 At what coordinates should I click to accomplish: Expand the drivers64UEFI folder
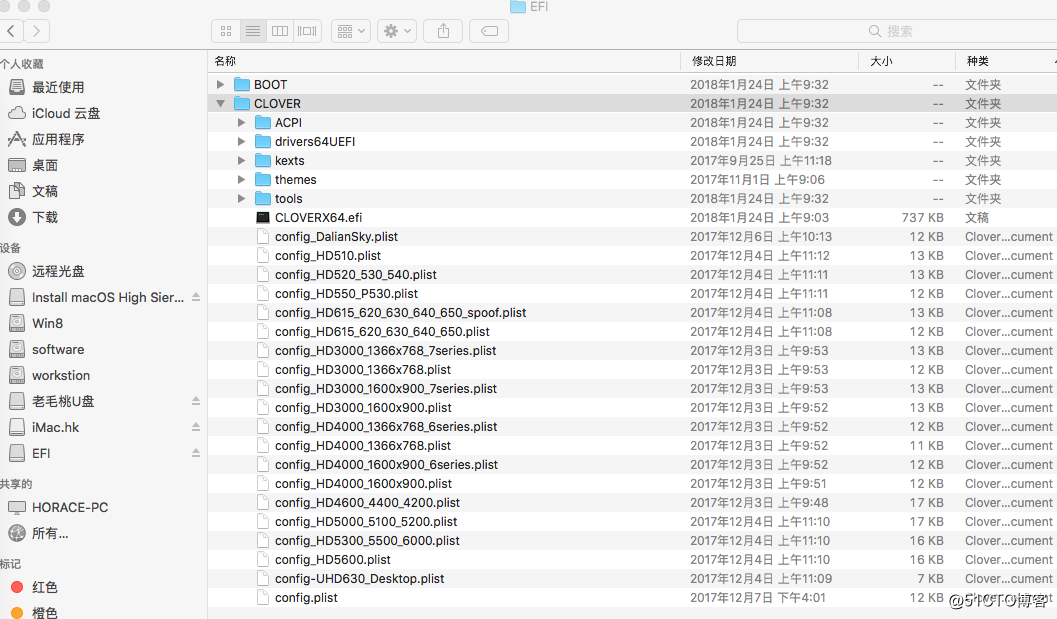click(241, 142)
